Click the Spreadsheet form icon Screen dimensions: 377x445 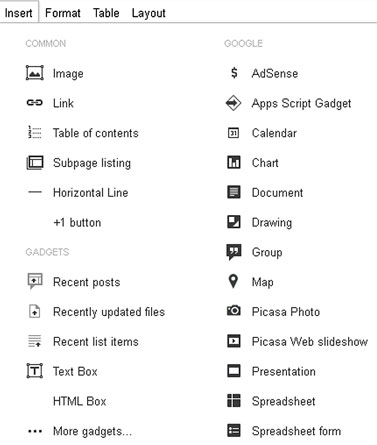click(234, 430)
